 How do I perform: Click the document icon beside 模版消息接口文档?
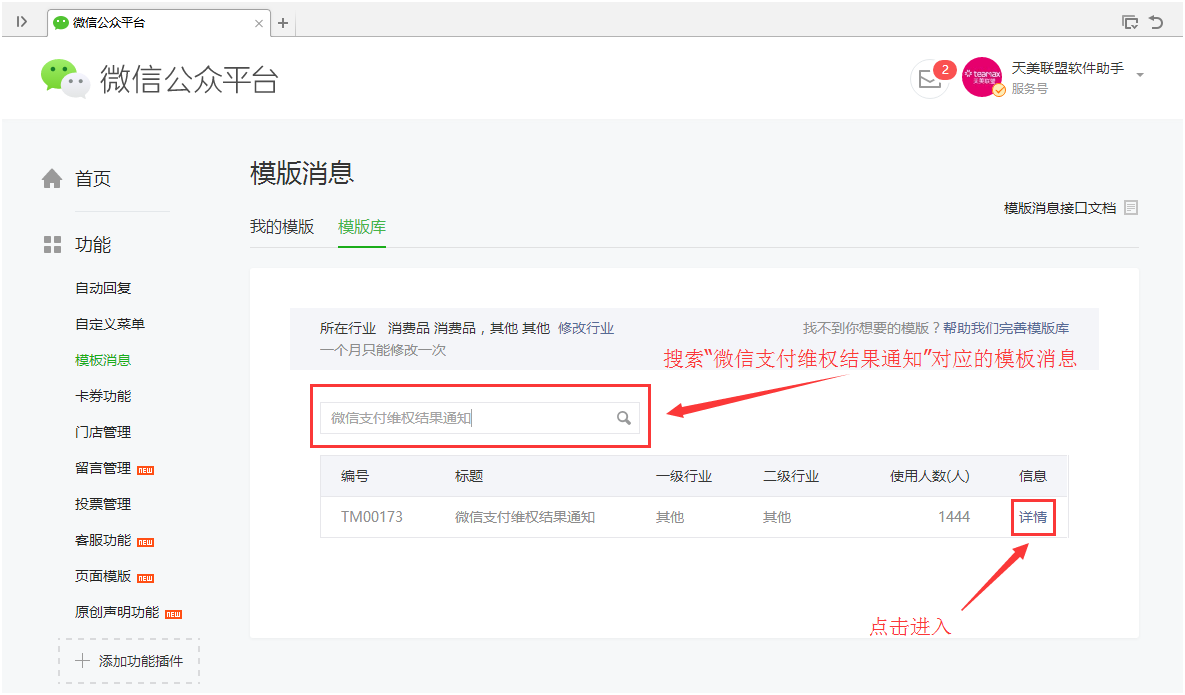pyautogui.click(x=1131, y=208)
